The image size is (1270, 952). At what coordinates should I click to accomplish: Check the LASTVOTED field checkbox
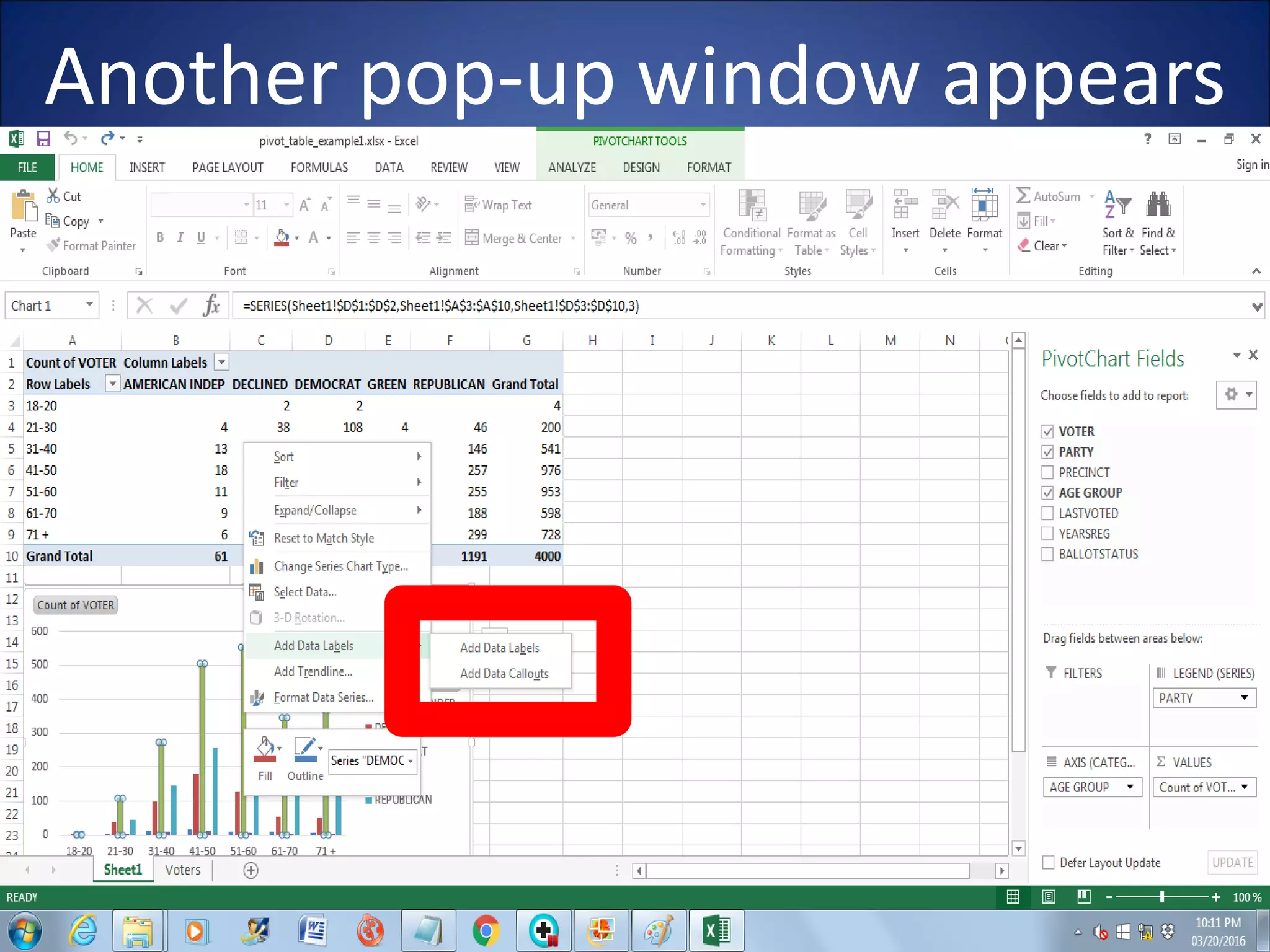click(1047, 513)
